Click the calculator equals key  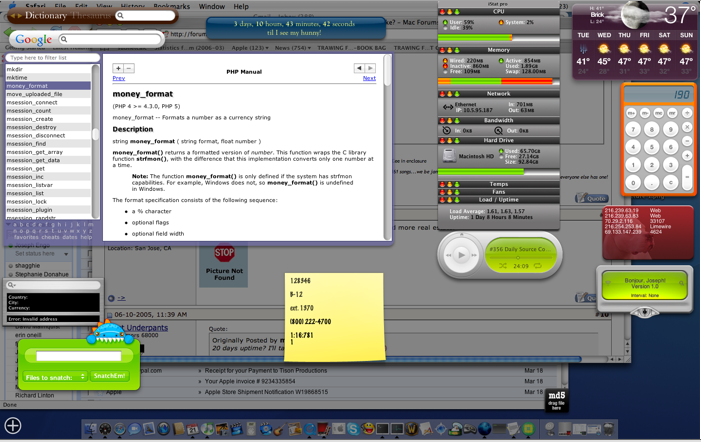(687, 176)
